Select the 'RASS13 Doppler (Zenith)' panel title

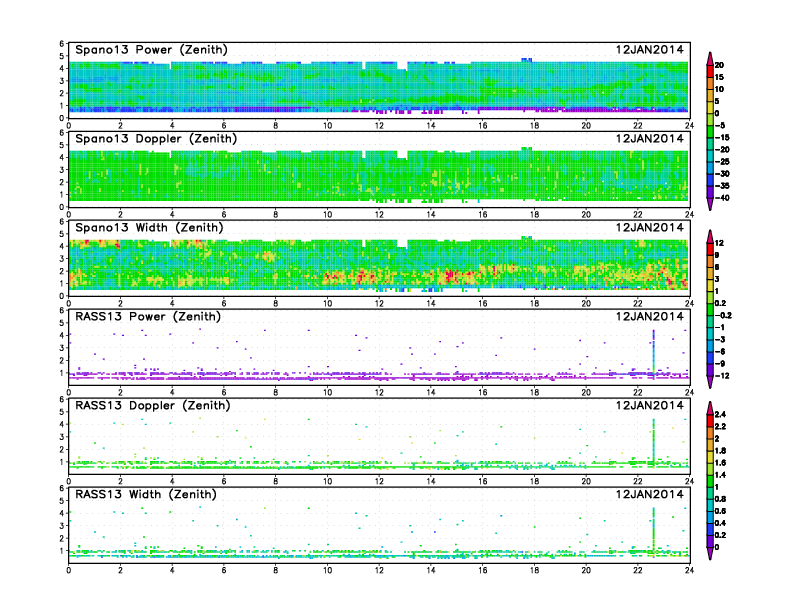[153, 405]
